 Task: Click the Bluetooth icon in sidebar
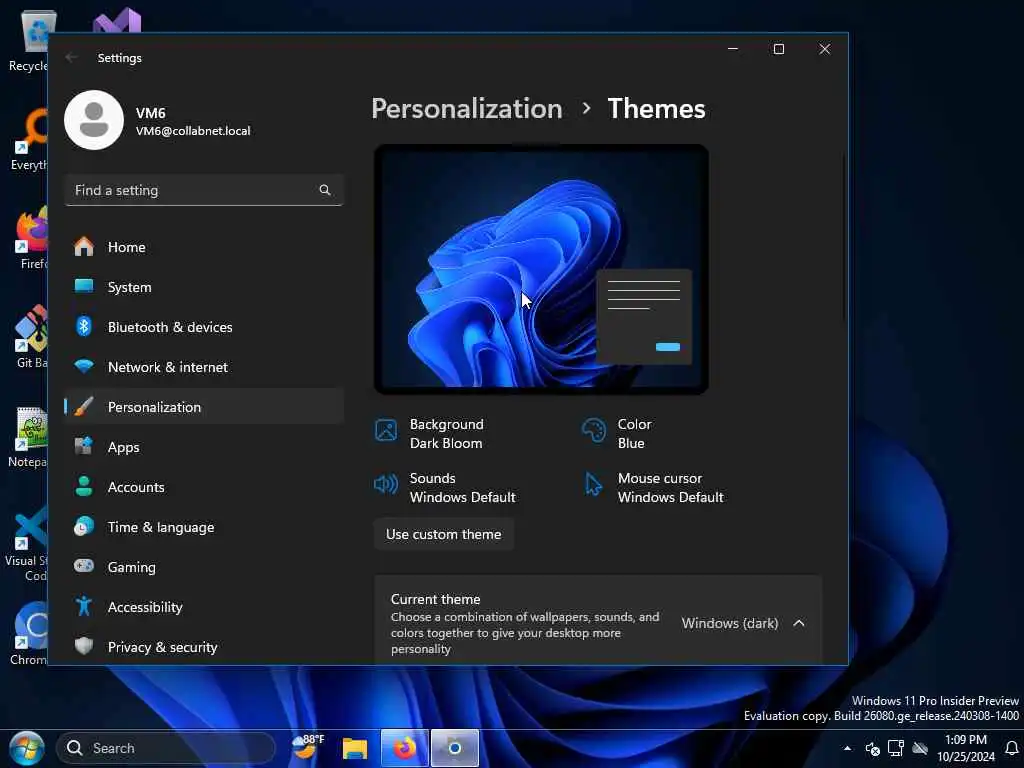pyautogui.click(x=84, y=326)
